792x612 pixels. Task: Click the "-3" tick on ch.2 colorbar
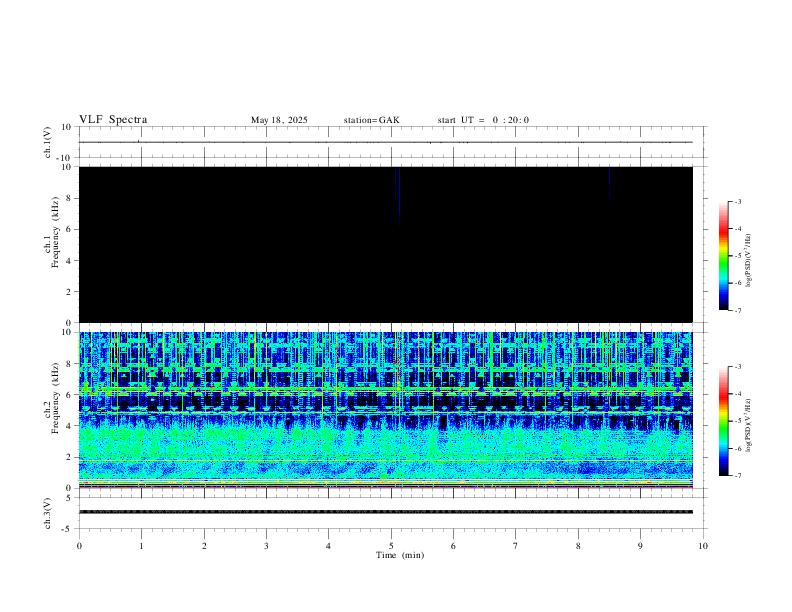737,367
